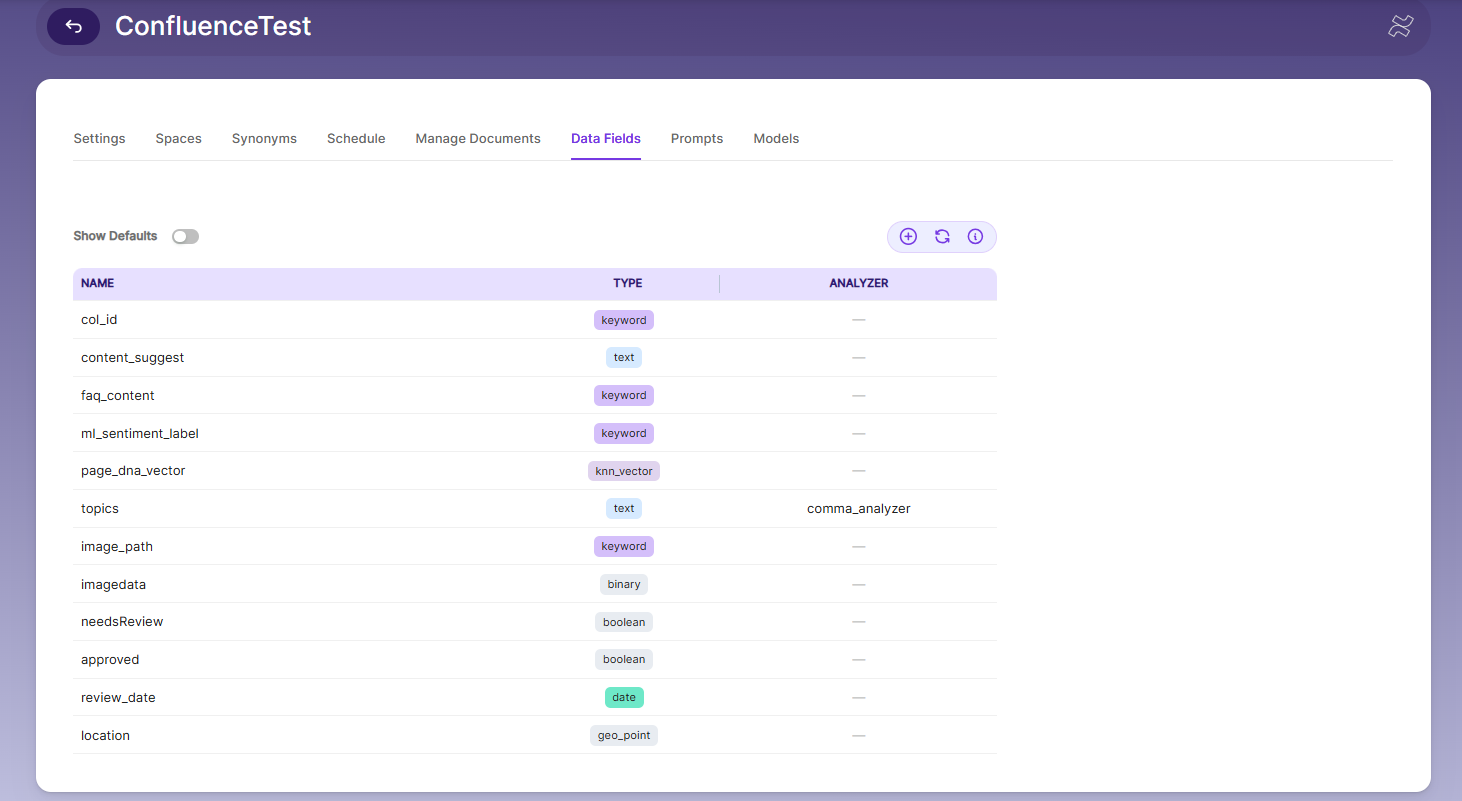Open the Models tab

coord(776,139)
